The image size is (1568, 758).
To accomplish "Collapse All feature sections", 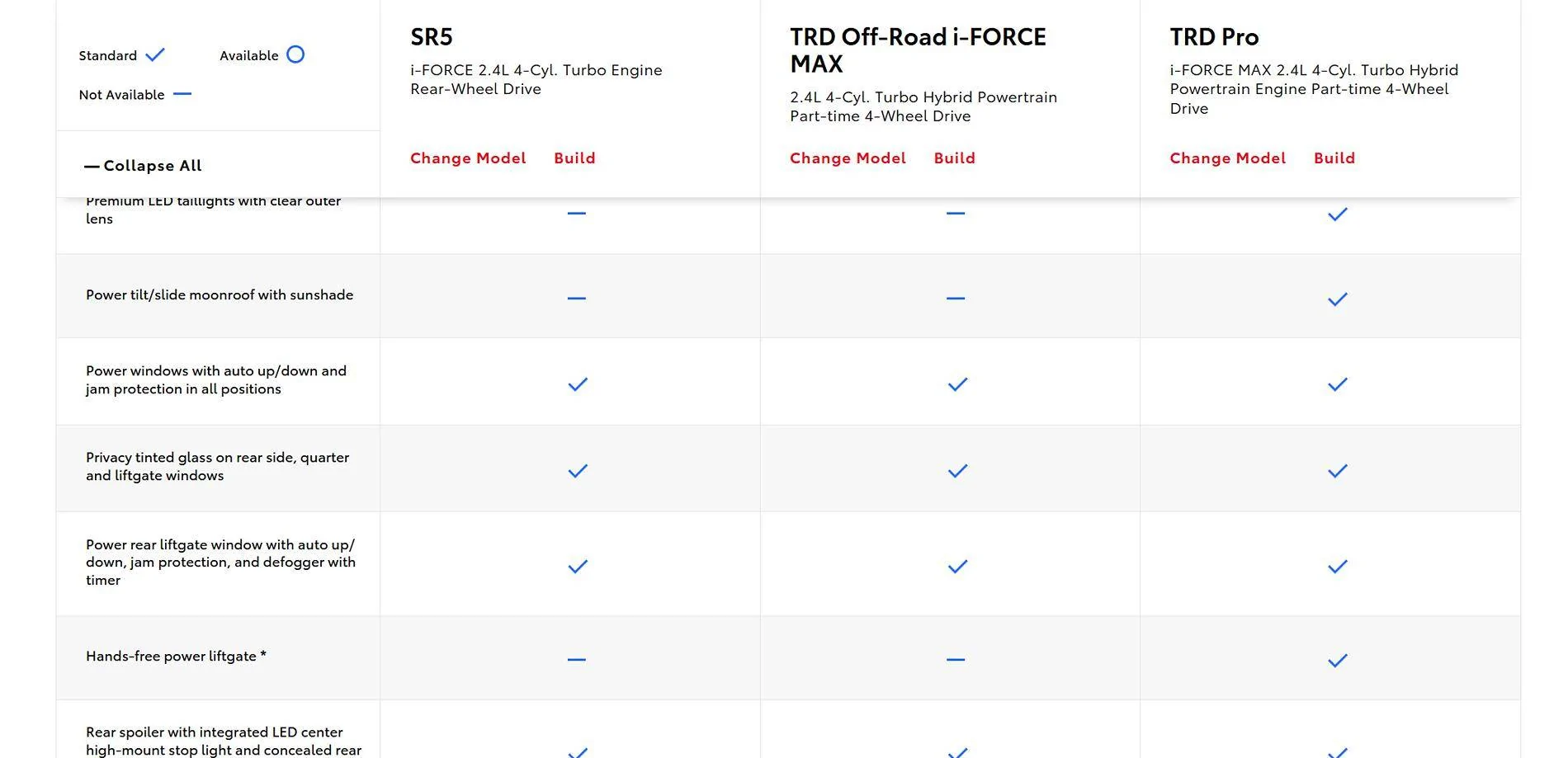I will click(x=144, y=166).
